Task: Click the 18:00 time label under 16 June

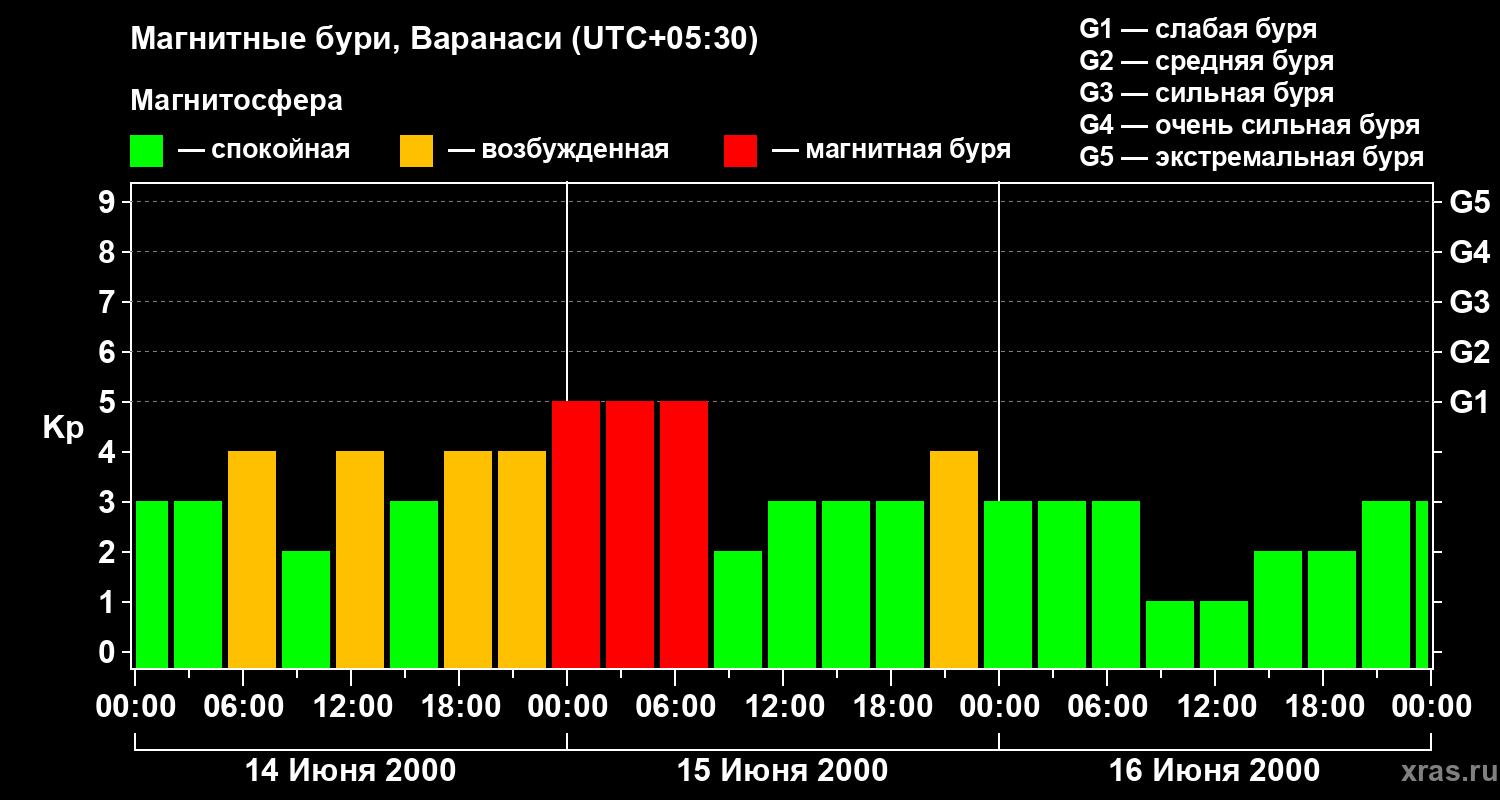Action: 1323,707
